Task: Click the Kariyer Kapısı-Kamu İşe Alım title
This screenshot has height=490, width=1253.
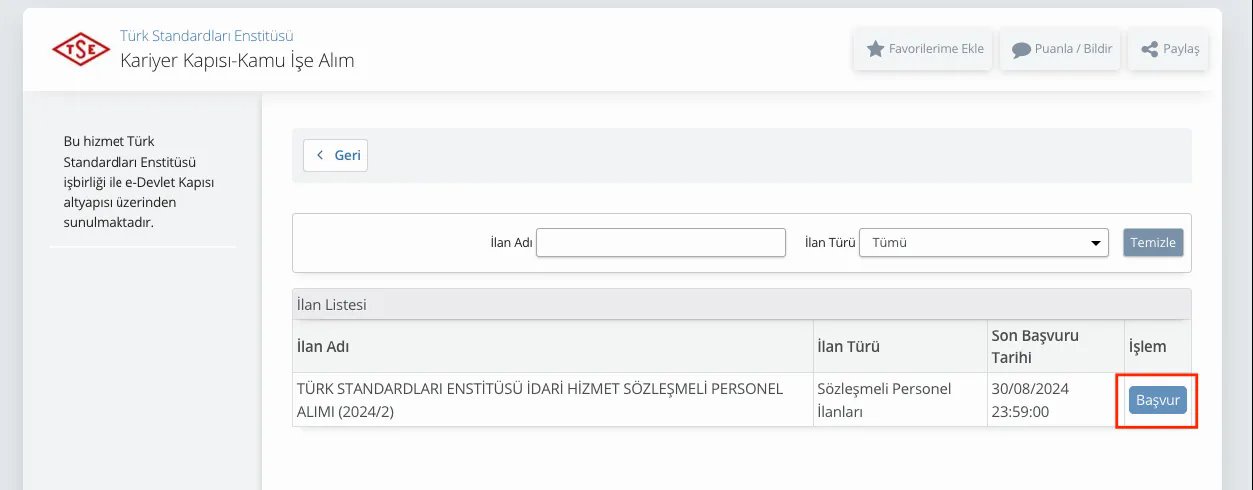Action: coord(237,61)
